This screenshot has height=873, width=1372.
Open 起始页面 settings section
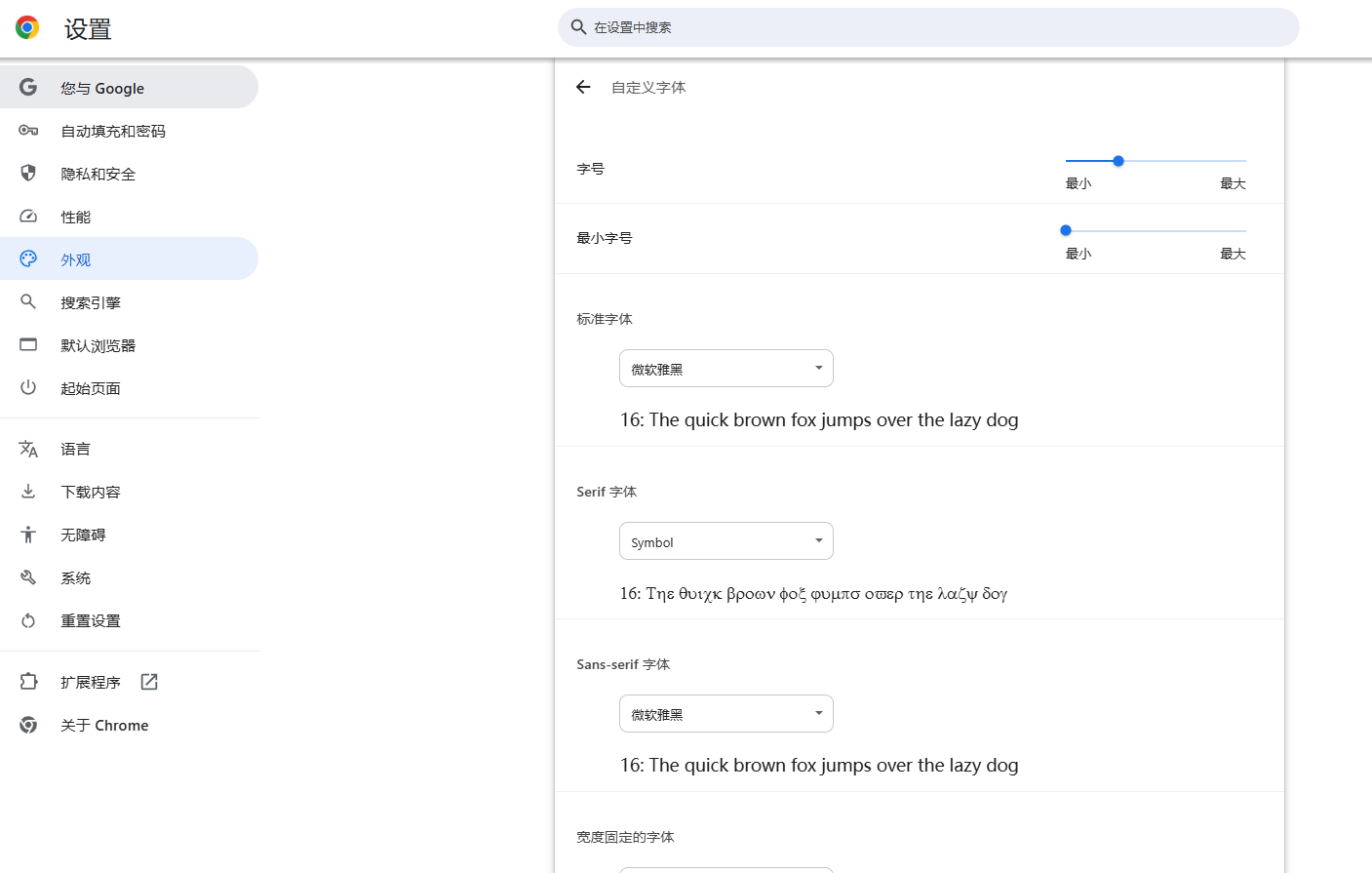point(129,388)
